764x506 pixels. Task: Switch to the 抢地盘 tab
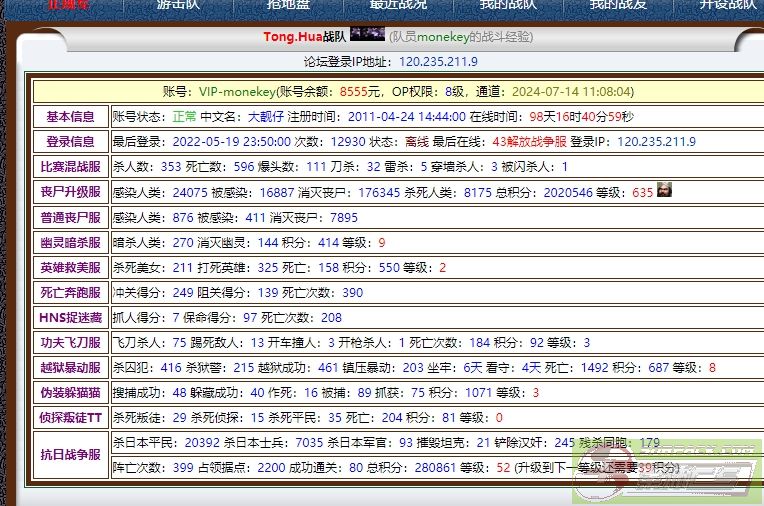tap(287, 5)
